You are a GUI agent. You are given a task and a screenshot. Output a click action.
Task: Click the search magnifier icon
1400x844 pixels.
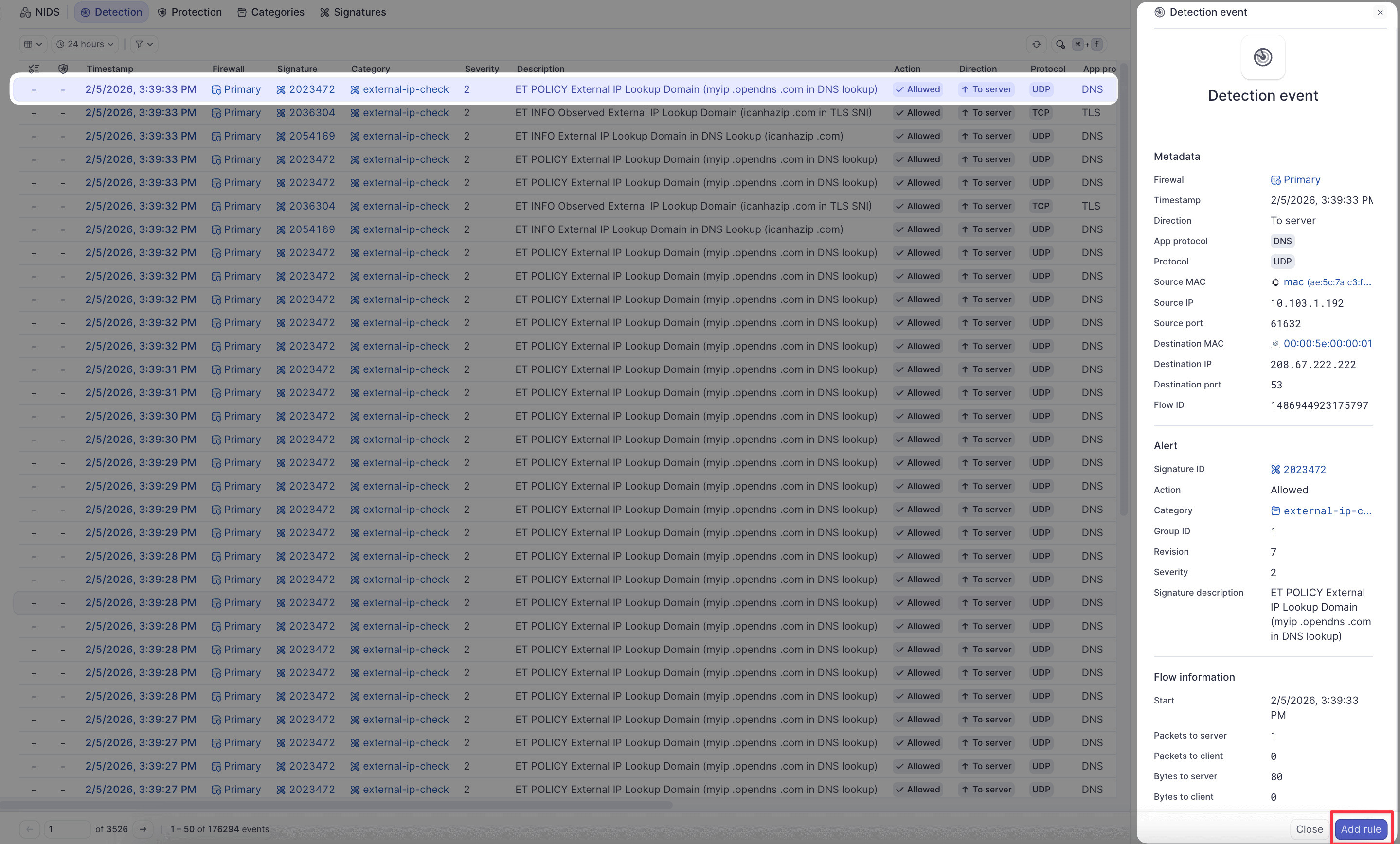click(x=1060, y=44)
